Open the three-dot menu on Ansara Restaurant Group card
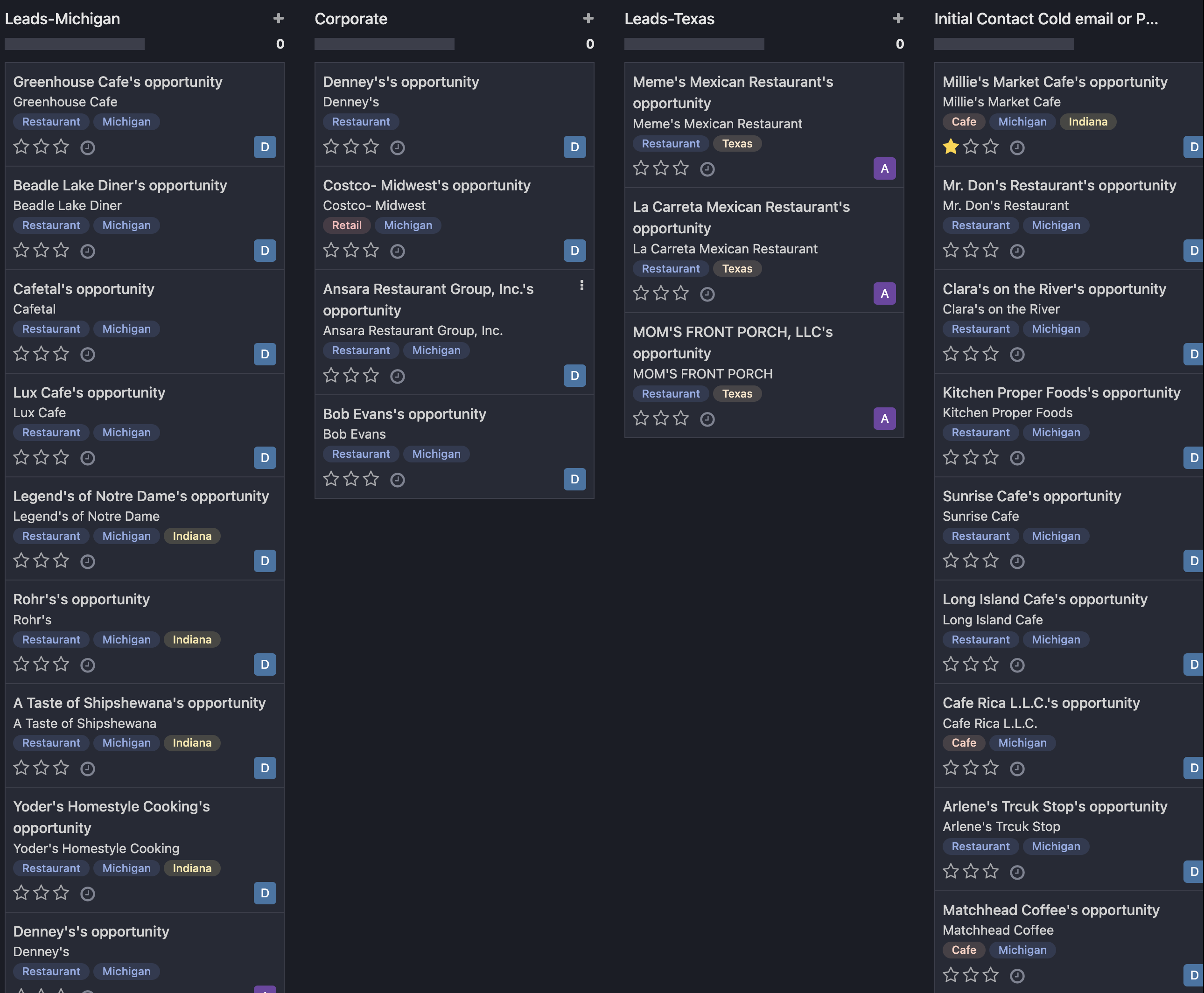Viewport: 1204px width, 993px height. pos(581,286)
